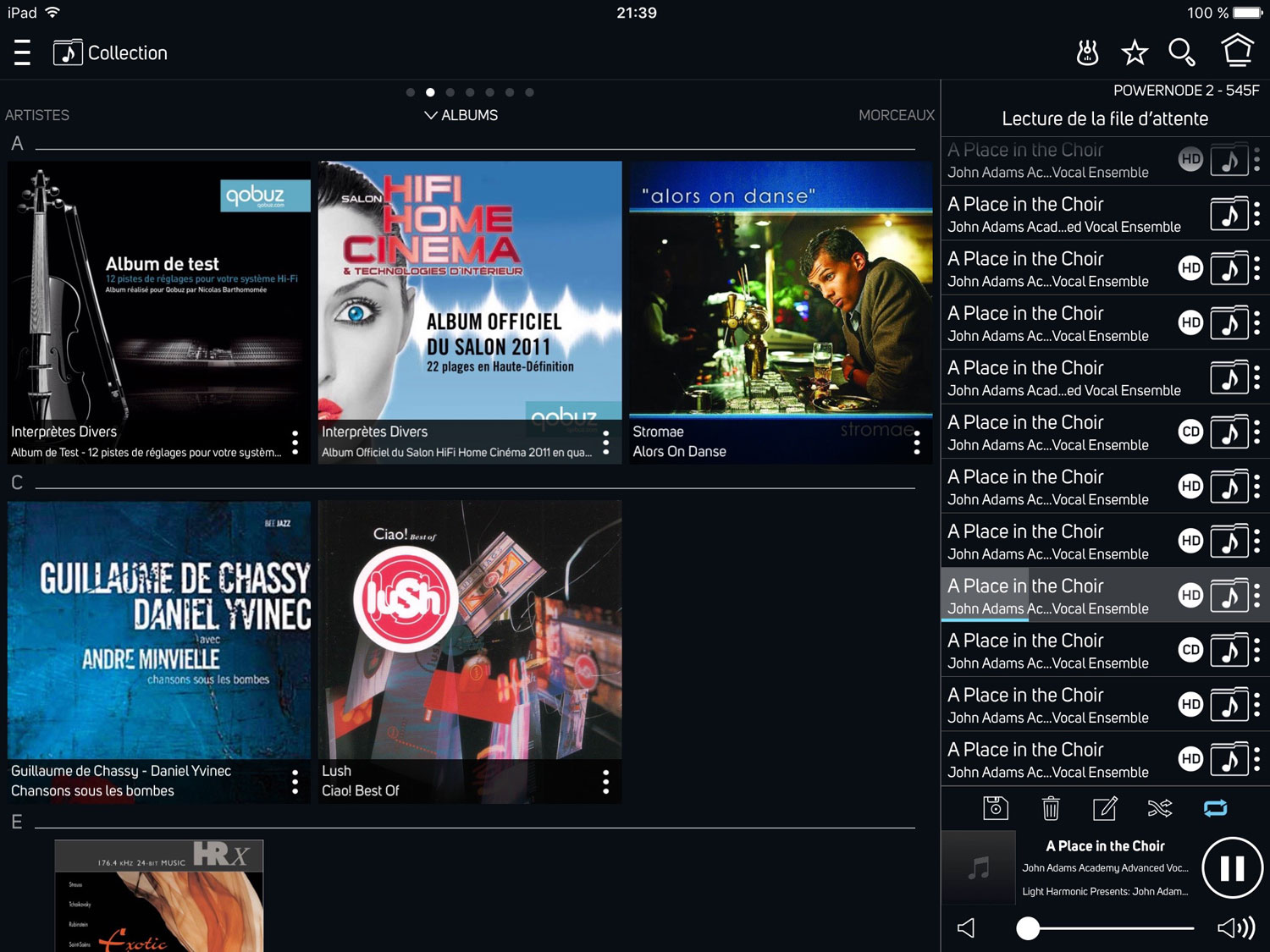This screenshot has height=952, width=1270.
Task: Go to home icon
Action: point(1237,51)
